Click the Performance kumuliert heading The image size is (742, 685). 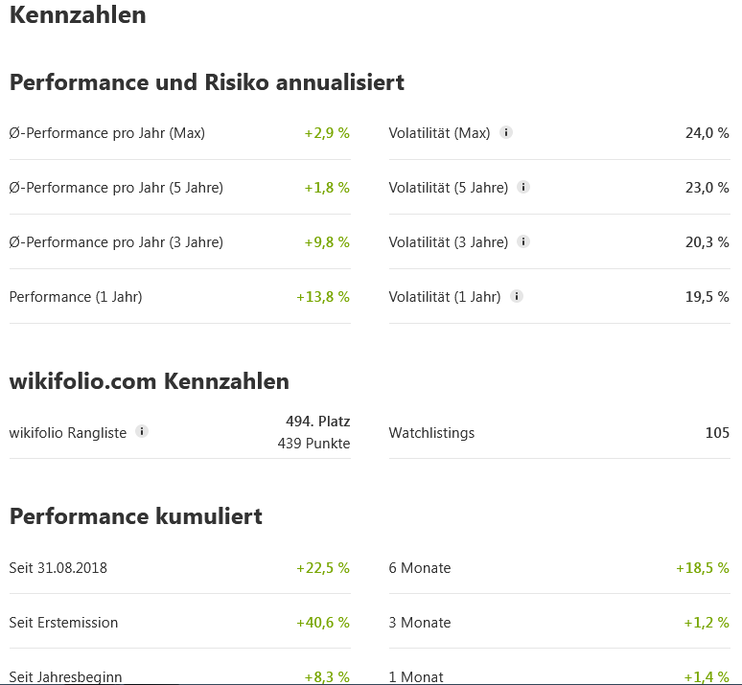click(x=136, y=516)
